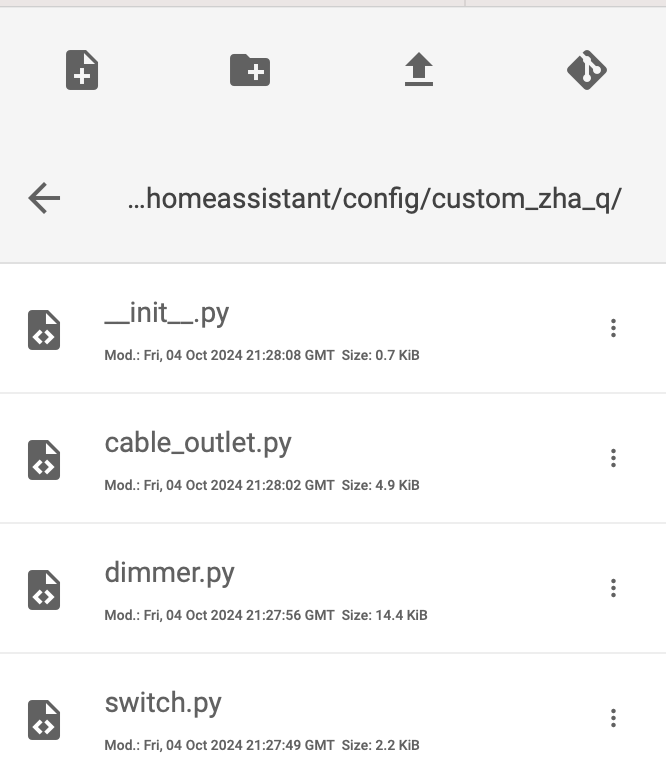This screenshot has width=666, height=782.
Task: Click the new file icon
Action: coord(82,70)
